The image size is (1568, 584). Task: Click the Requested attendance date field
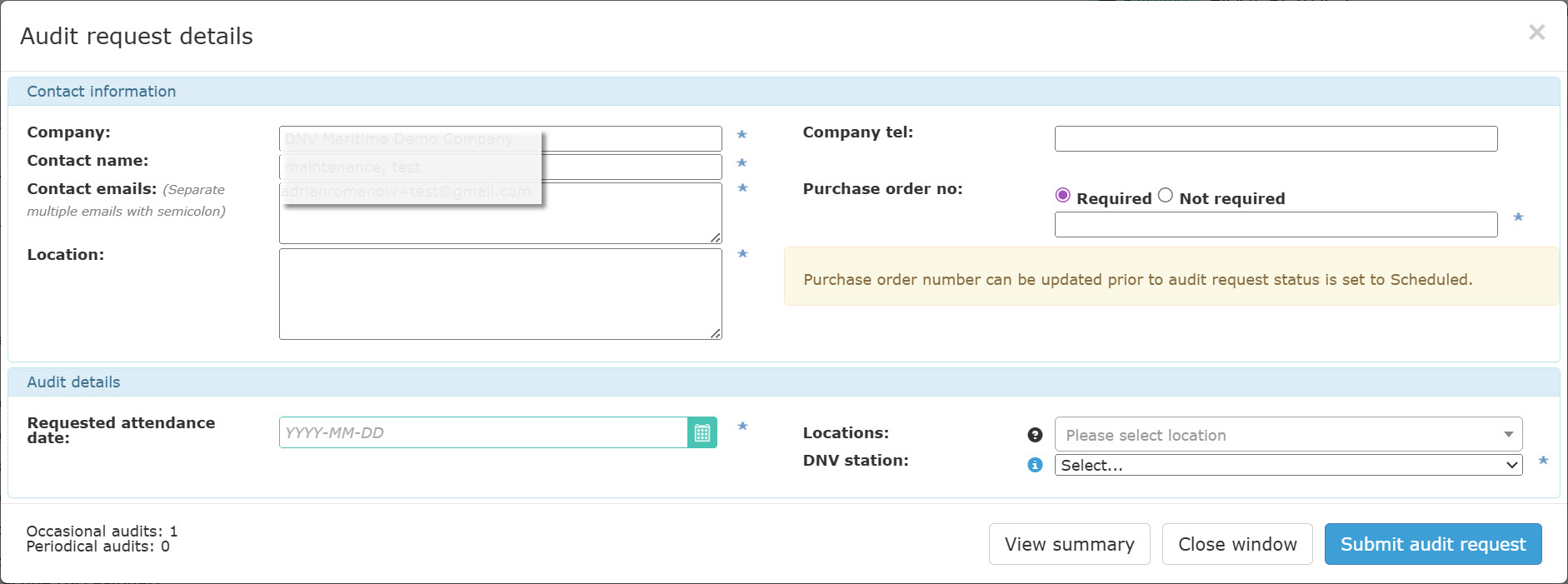pyautogui.click(x=483, y=432)
